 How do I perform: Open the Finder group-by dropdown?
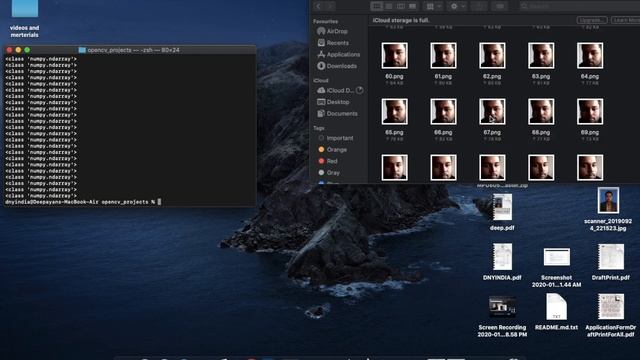(433, 6)
